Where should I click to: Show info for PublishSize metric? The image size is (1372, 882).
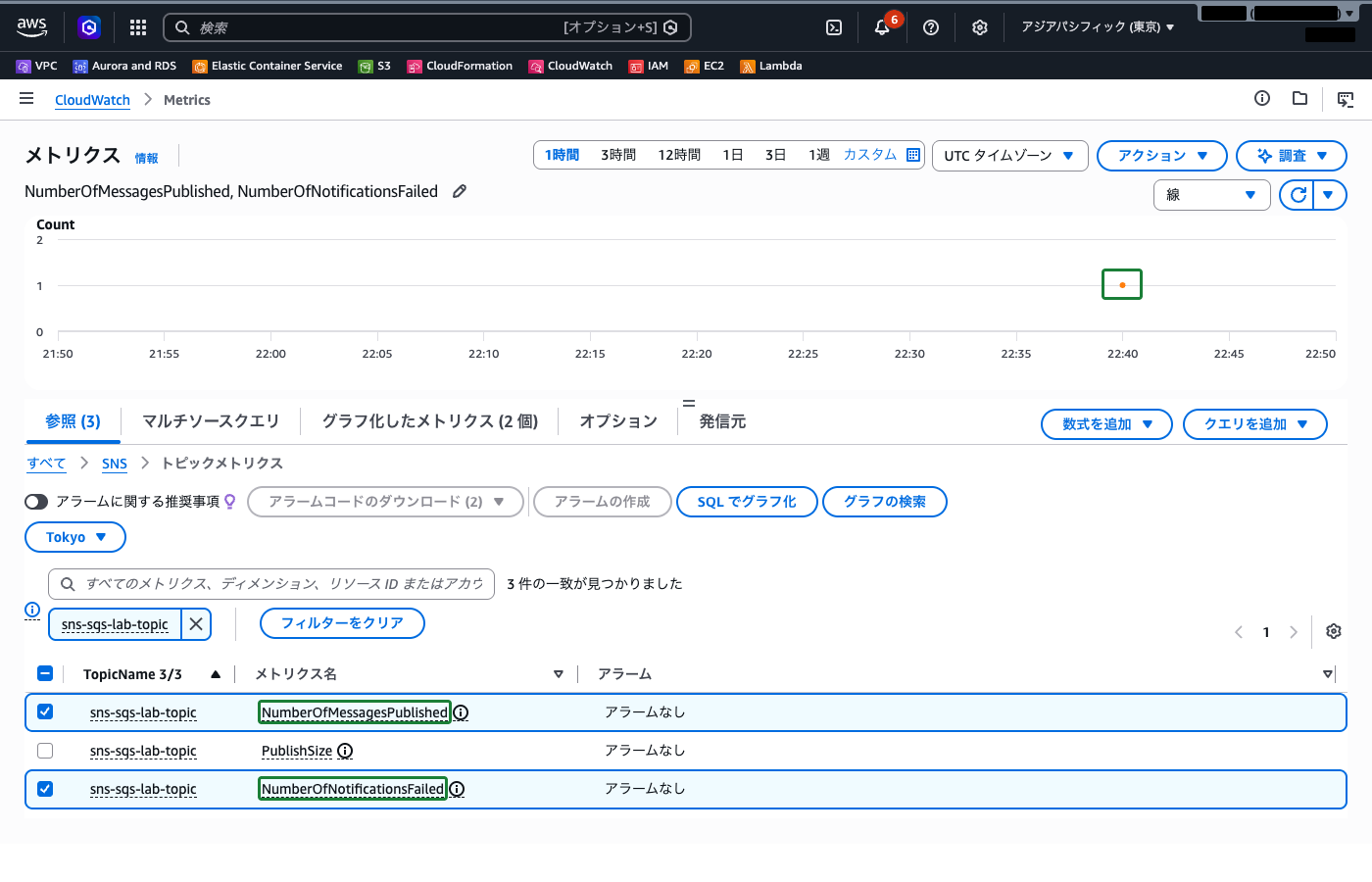click(345, 751)
